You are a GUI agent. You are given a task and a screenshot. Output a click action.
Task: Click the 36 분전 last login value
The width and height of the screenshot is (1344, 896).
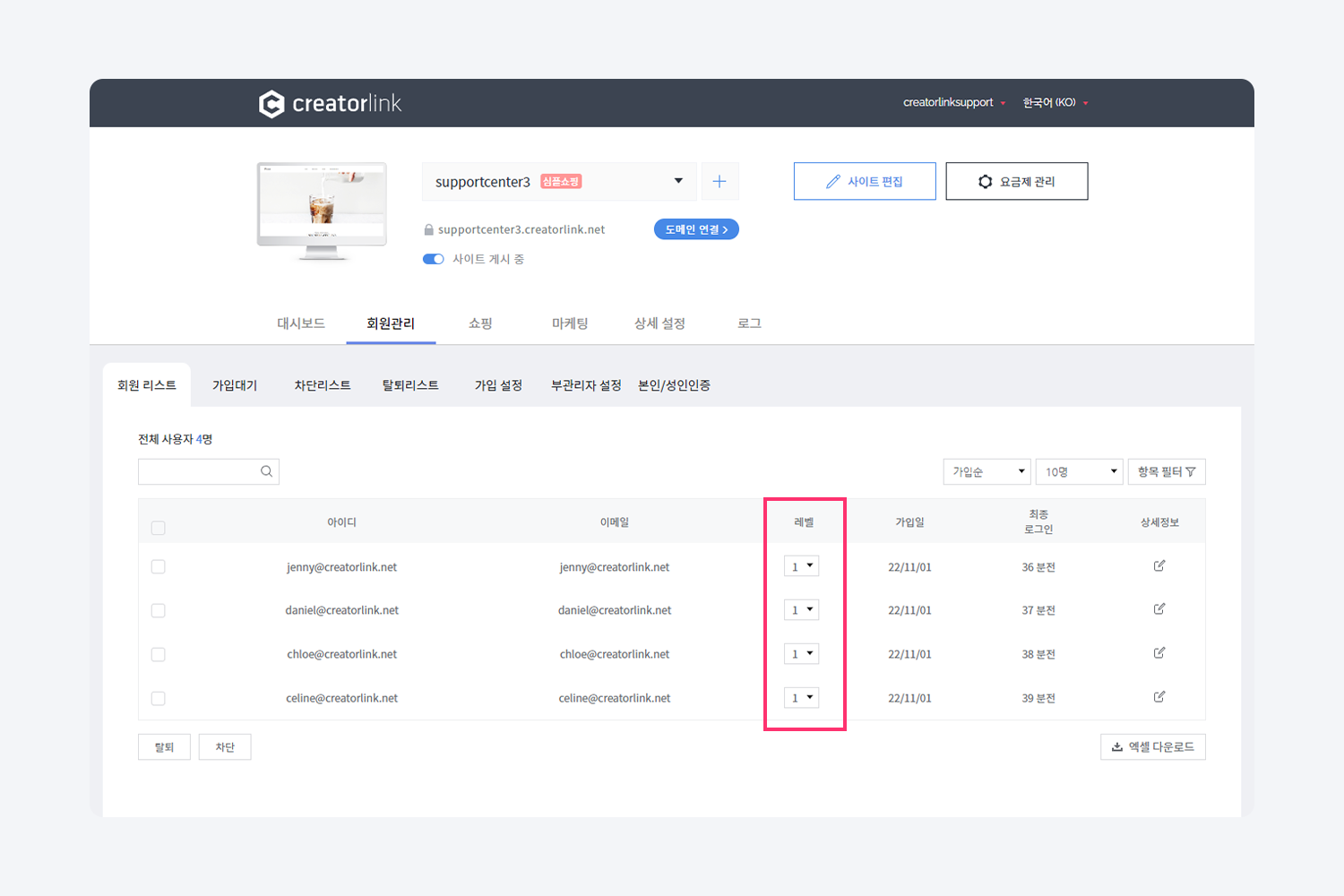pyautogui.click(x=1038, y=567)
